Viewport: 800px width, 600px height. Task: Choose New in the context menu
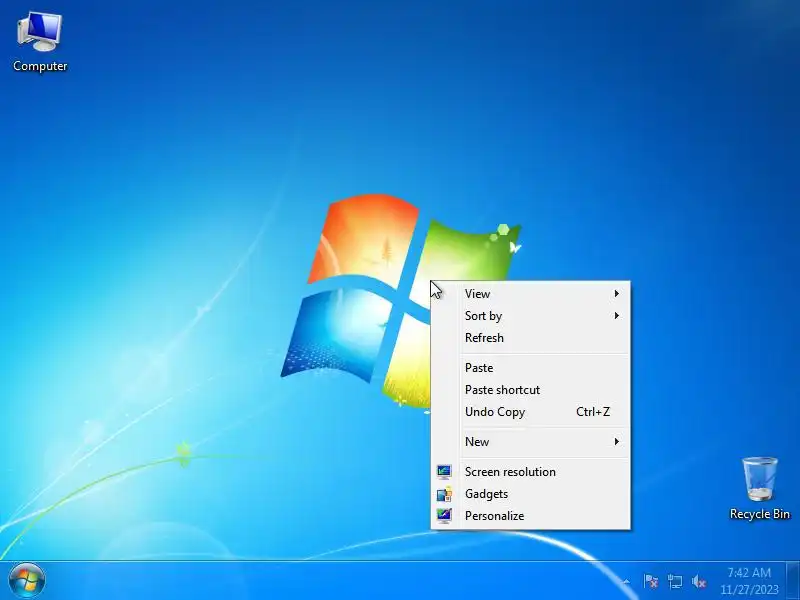[531, 441]
